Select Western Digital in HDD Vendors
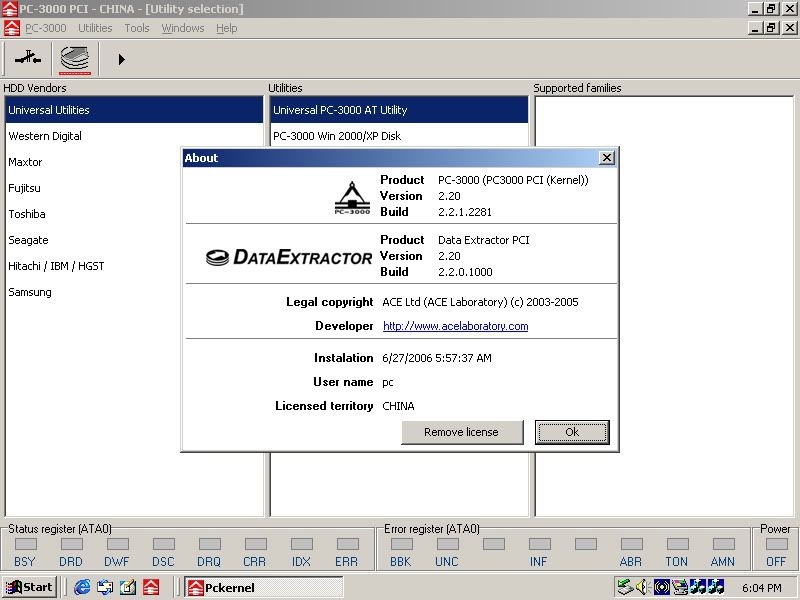Image resolution: width=800 pixels, height=600 pixels. 45,136
